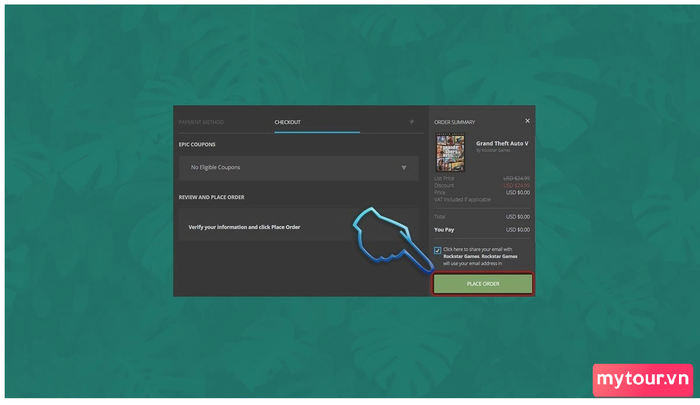Toggle the share email with Rockstar Games checkbox
The image size is (700, 405).
tap(438, 251)
